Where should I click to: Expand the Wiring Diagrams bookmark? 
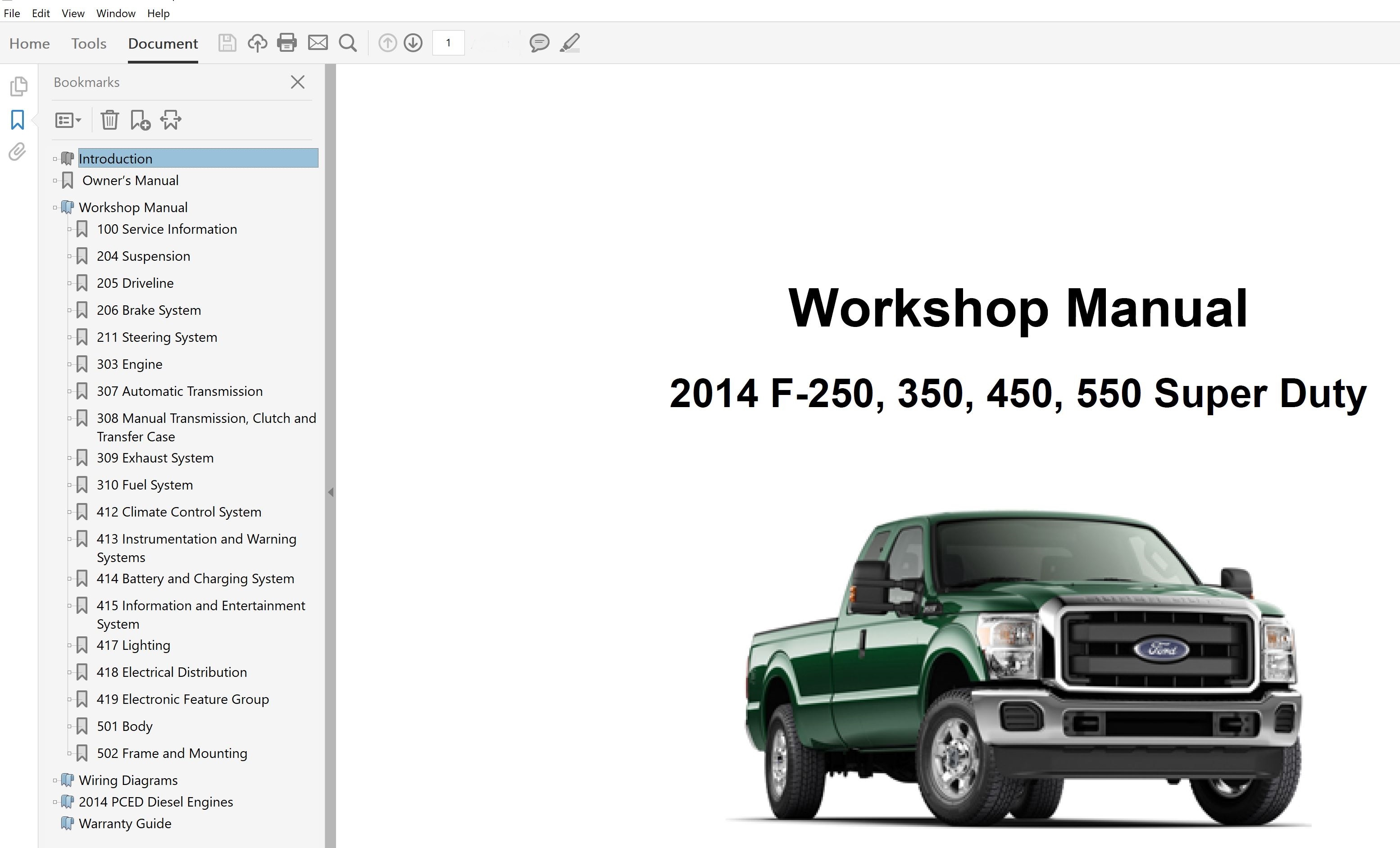click(55, 780)
